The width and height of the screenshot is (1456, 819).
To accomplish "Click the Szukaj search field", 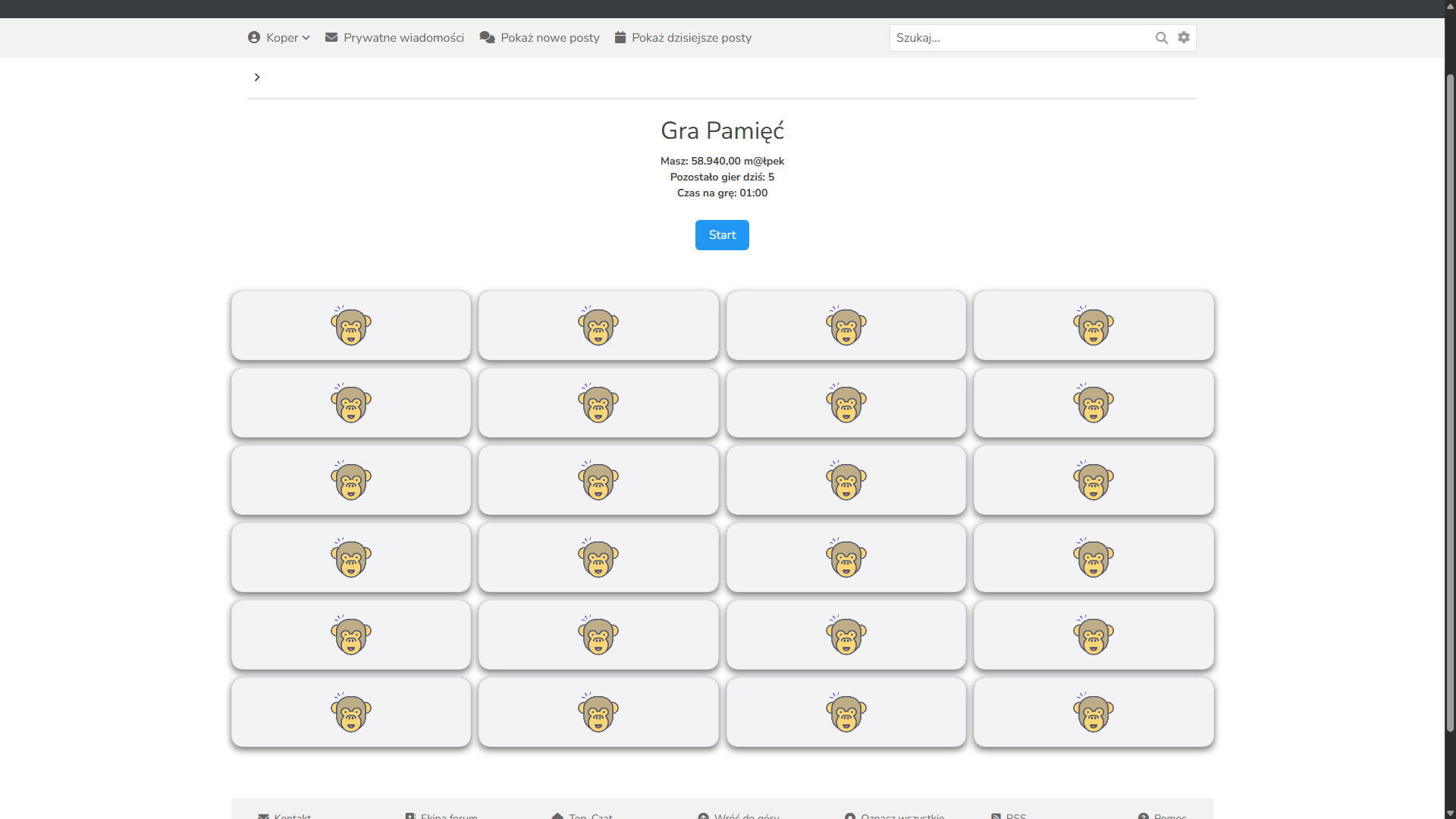I will coord(1016,38).
